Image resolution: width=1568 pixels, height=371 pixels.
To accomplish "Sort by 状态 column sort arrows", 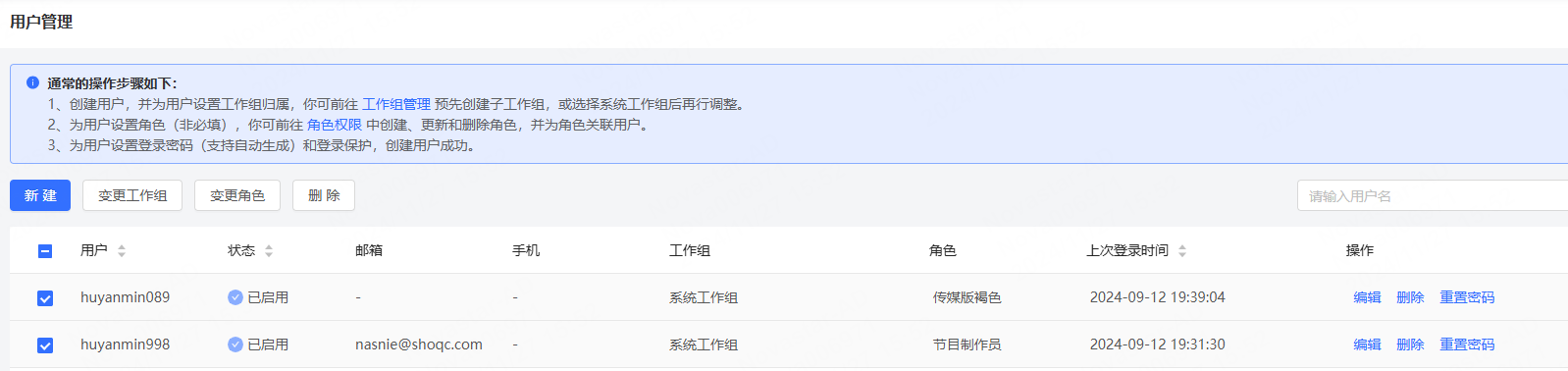I will [269, 251].
